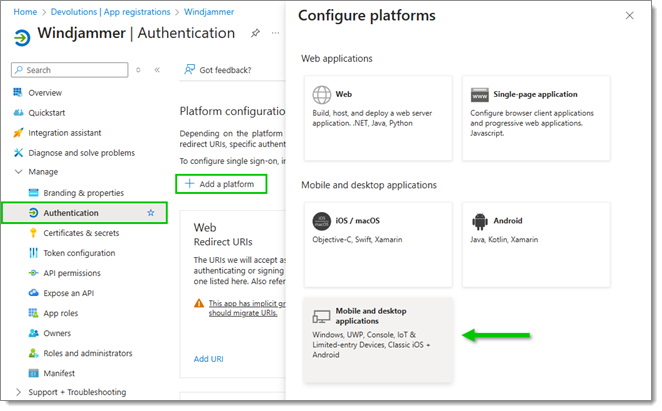Click Add a platform
The width and height of the screenshot is (662, 411).
click(221, 184)
